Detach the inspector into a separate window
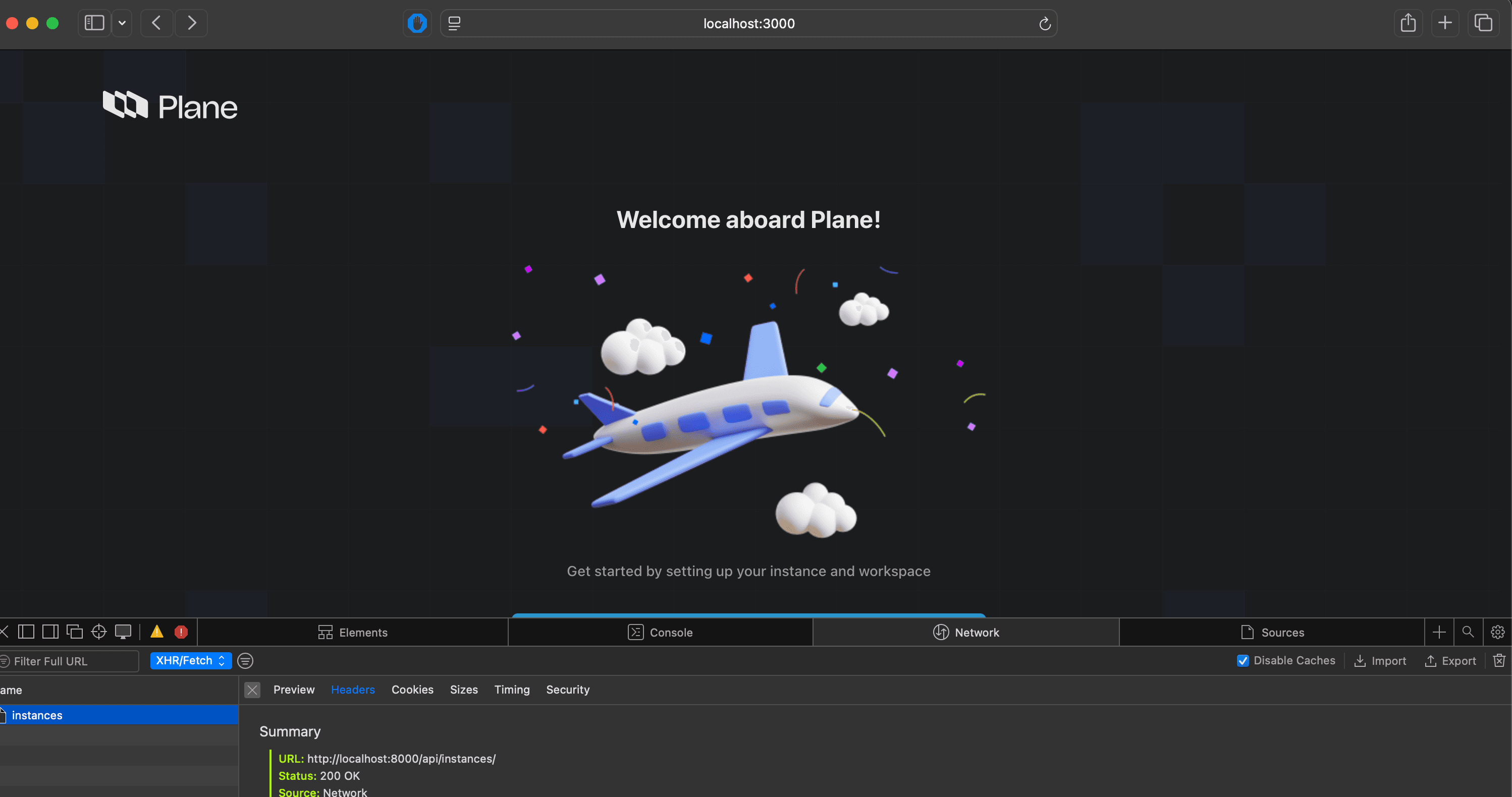Viewport: 1512px width, 797px height. click(75, 632)
